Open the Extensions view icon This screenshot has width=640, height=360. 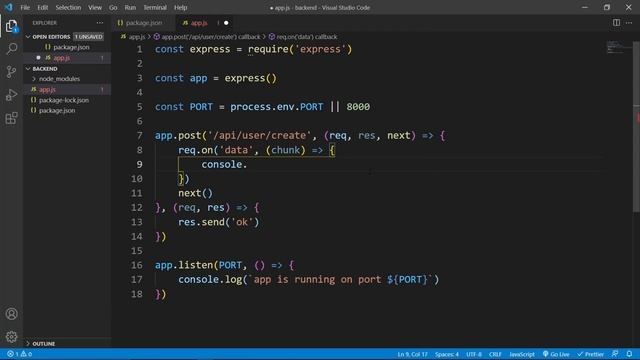pos(11,118)
